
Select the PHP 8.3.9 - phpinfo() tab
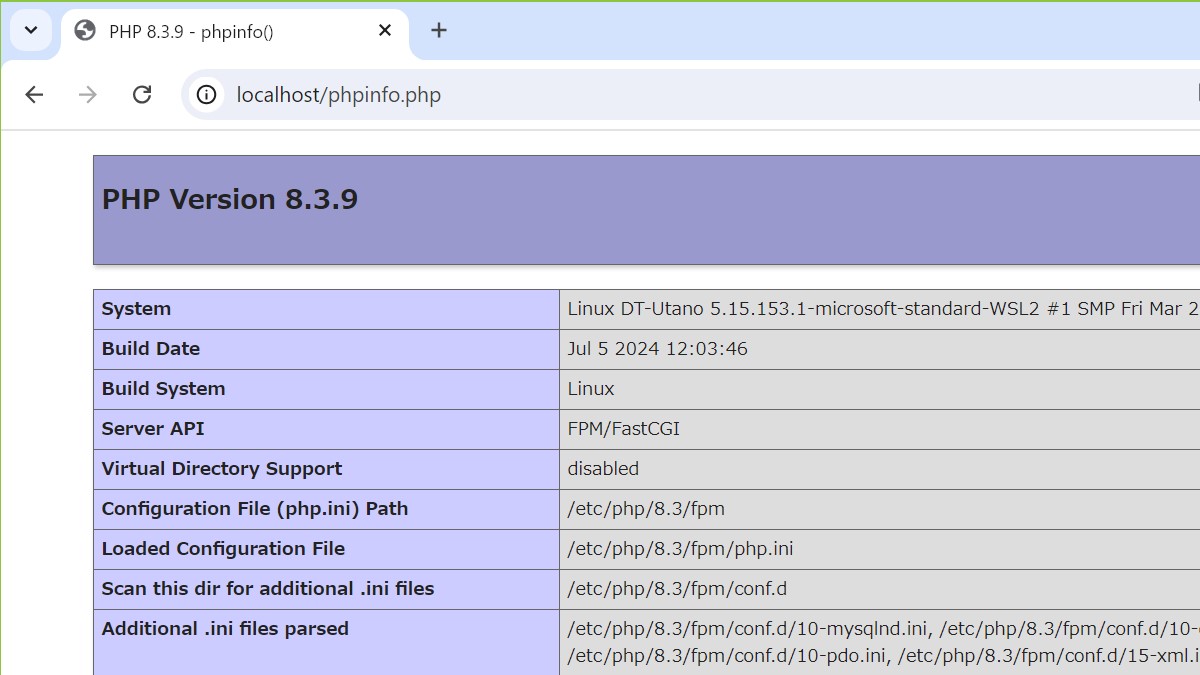coord(234,32)
